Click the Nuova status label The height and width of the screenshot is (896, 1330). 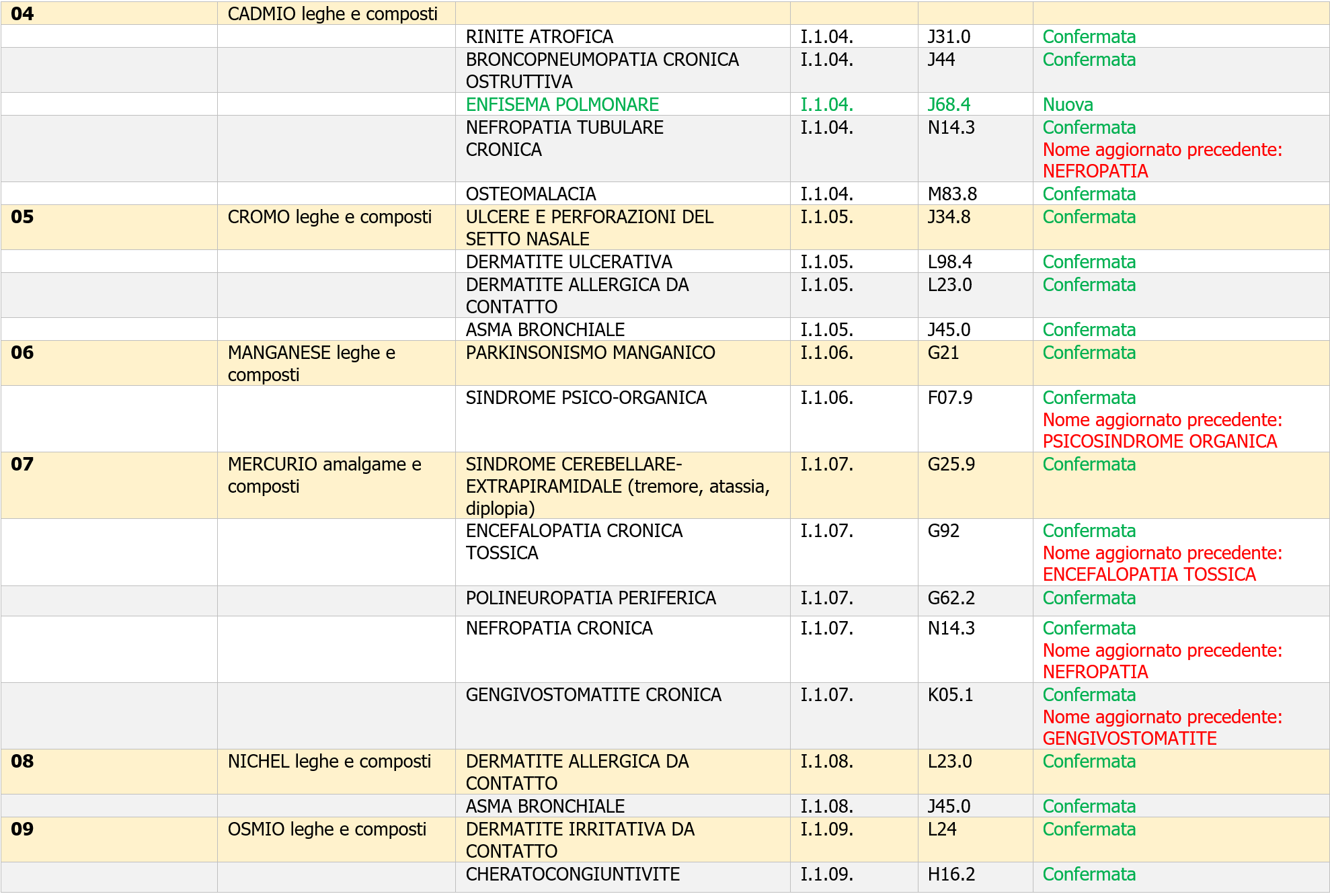click(x=1067, y=104)
